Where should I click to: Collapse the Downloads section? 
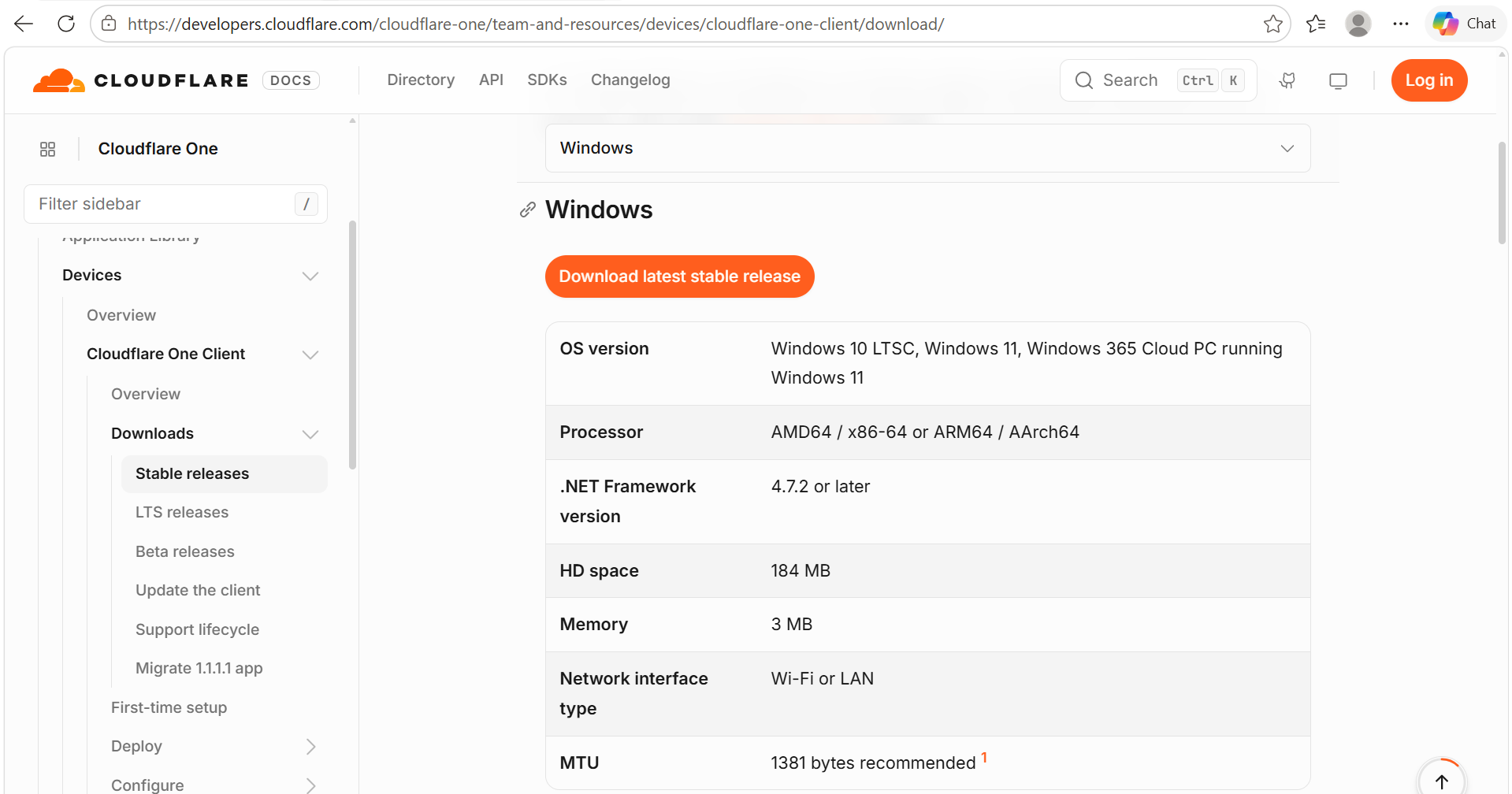pos(310,434)
